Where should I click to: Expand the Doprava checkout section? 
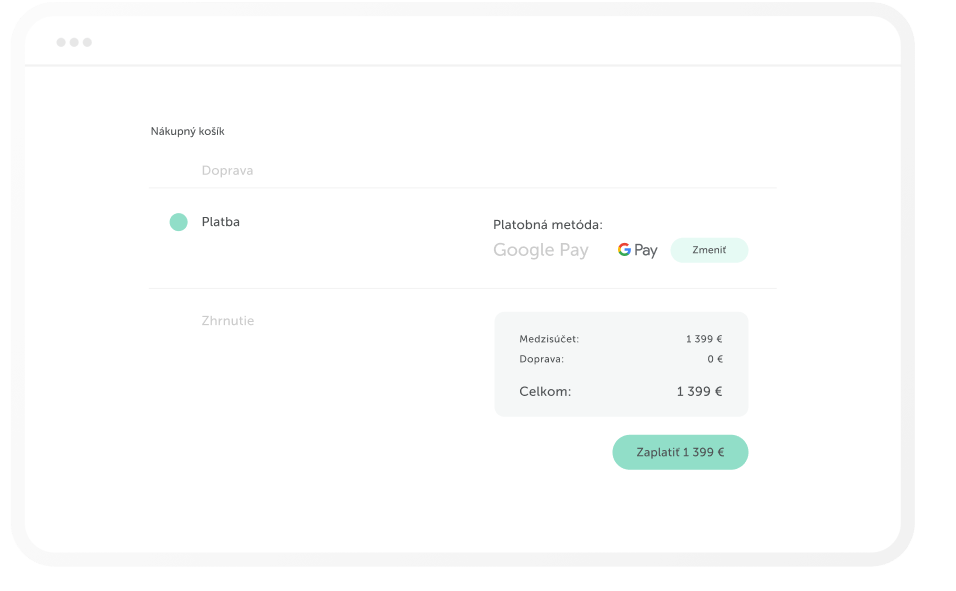[x=227, y=170]
